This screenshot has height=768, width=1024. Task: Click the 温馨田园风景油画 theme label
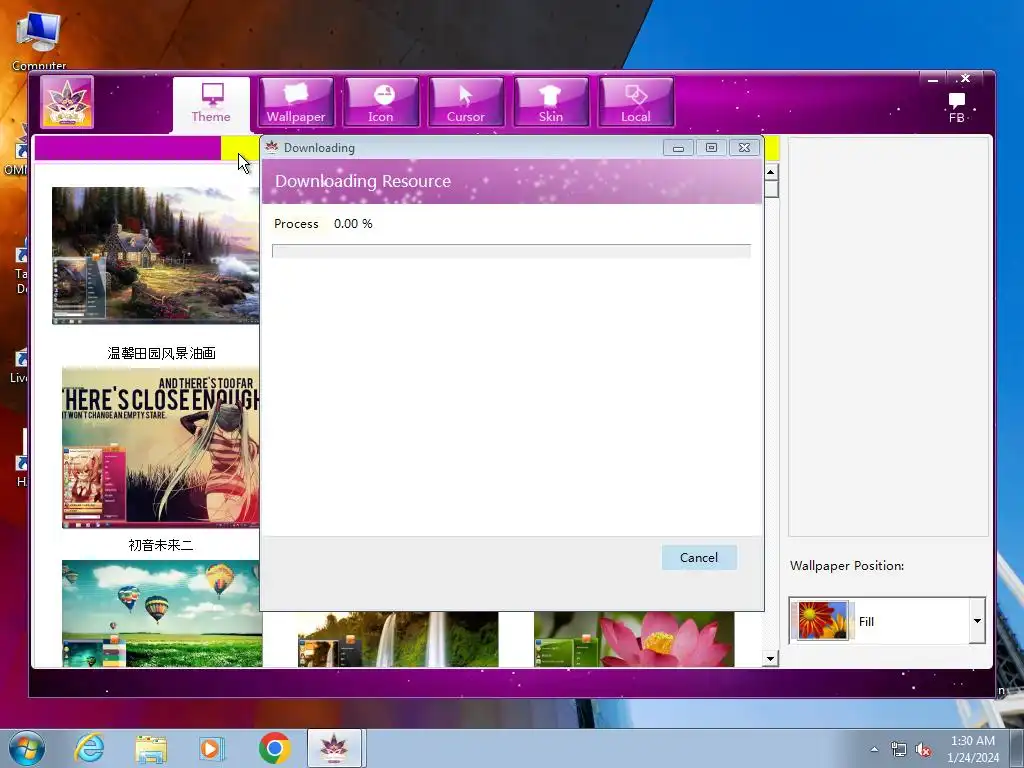161,353
